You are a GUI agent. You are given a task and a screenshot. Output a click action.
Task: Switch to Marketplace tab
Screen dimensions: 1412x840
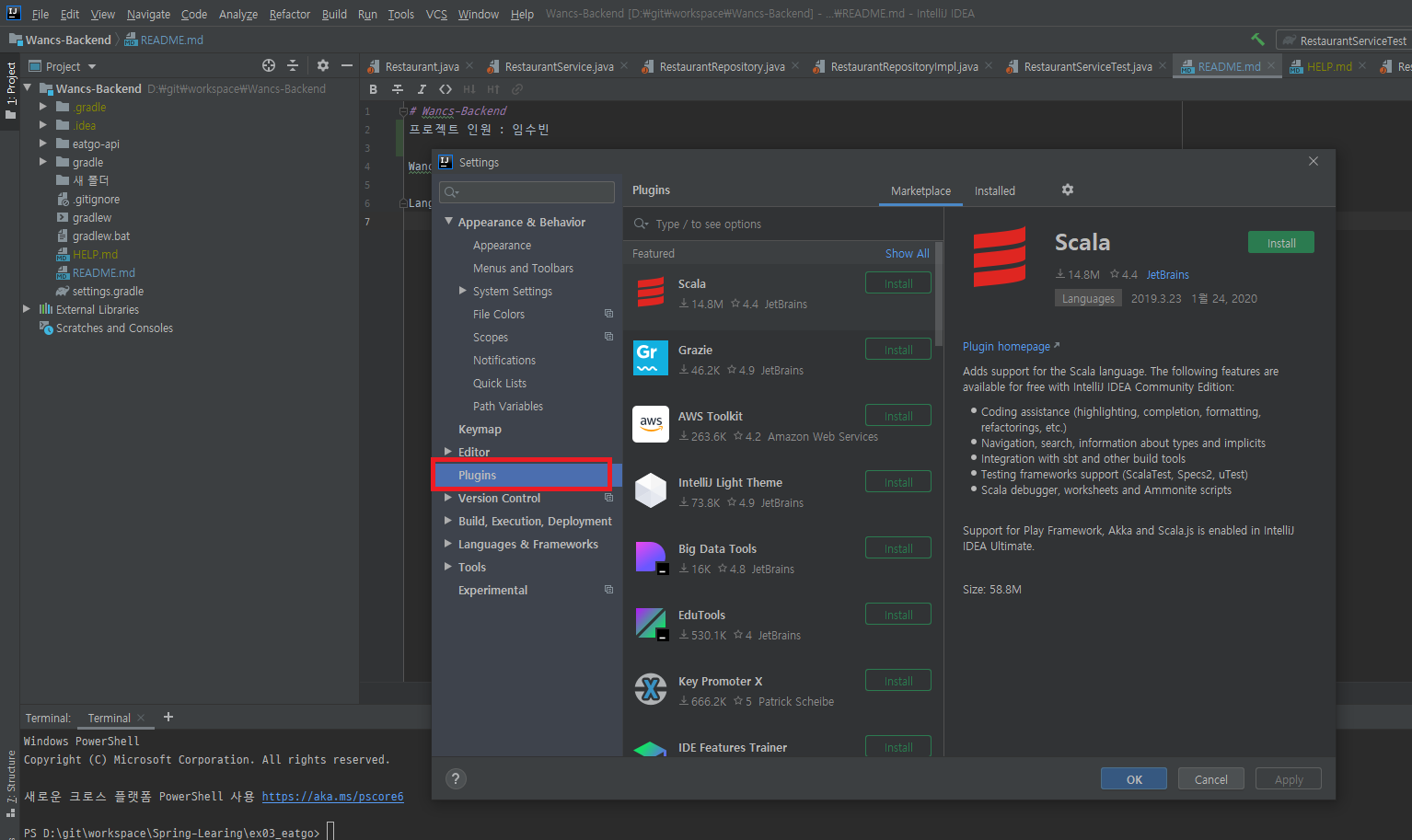(920, 190)
